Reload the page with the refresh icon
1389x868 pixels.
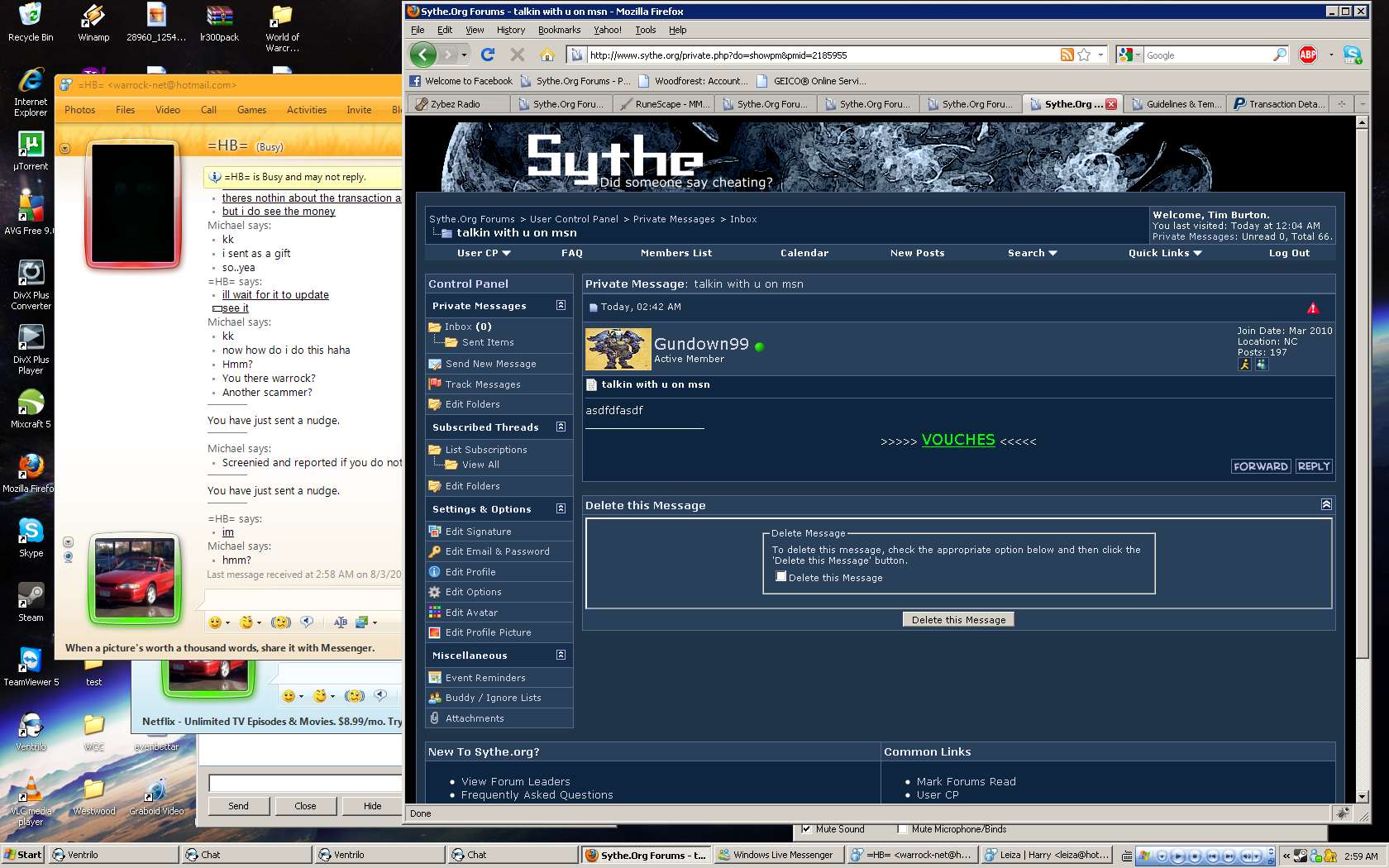point(488,55)
